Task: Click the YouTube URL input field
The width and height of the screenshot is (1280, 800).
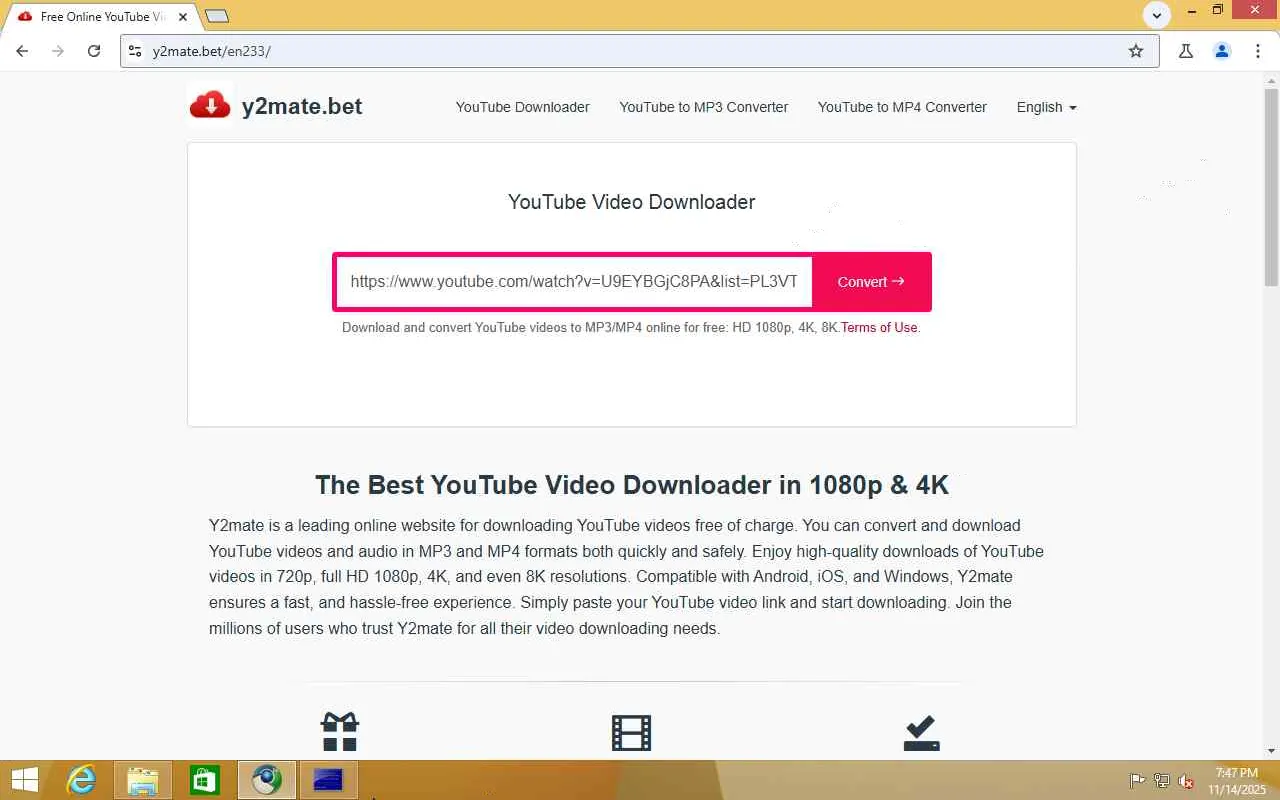Action: tap(574, 282)
